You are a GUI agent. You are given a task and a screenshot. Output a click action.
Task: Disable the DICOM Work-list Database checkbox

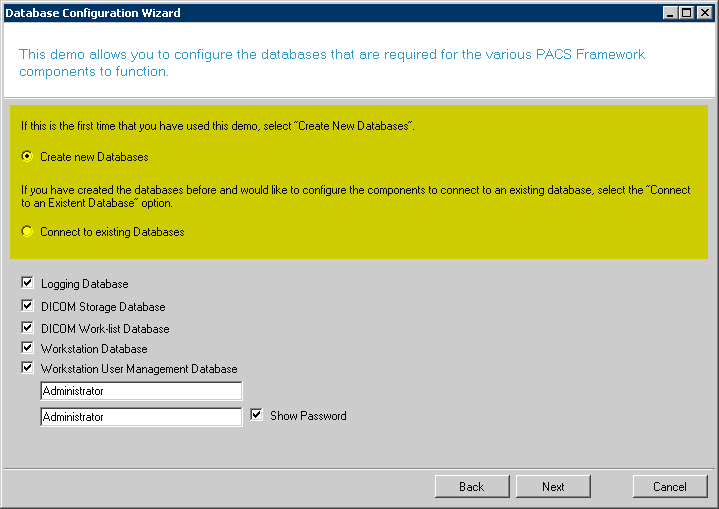27,327
